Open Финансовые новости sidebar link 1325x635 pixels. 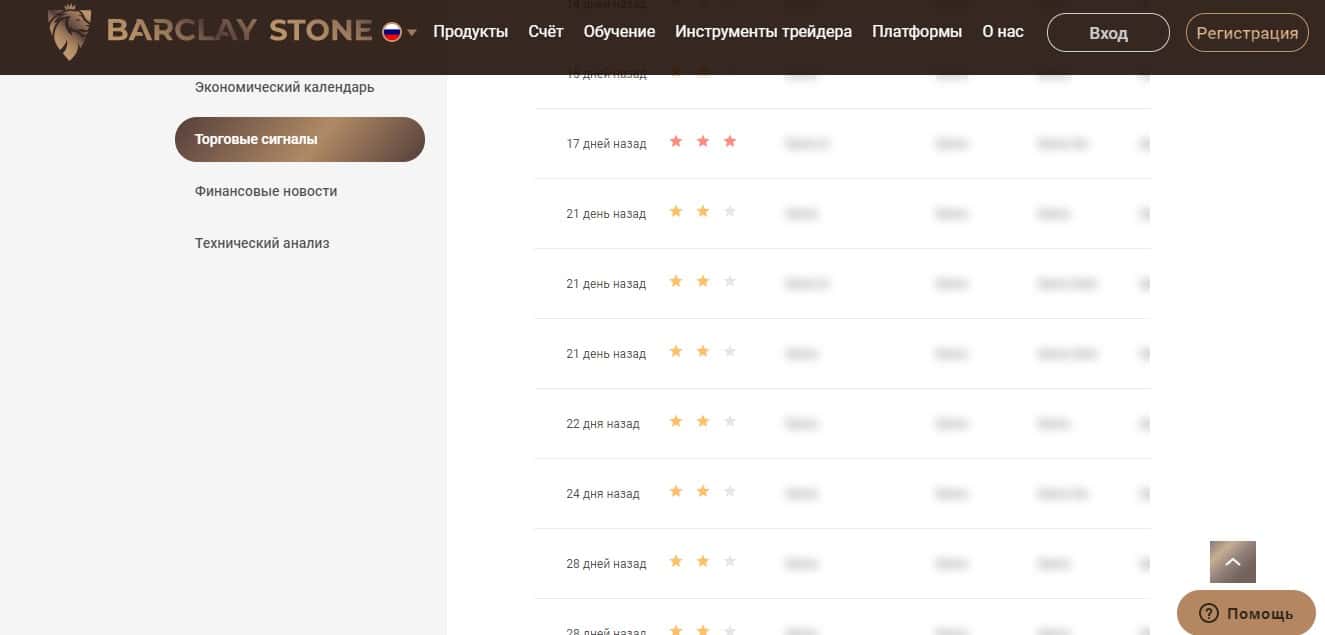pyautogui.click(x=266, y=191)
